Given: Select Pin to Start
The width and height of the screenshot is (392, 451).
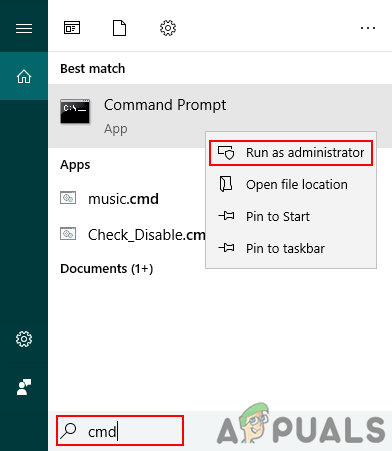Looking at the screenshot, I should click(291, 216).
